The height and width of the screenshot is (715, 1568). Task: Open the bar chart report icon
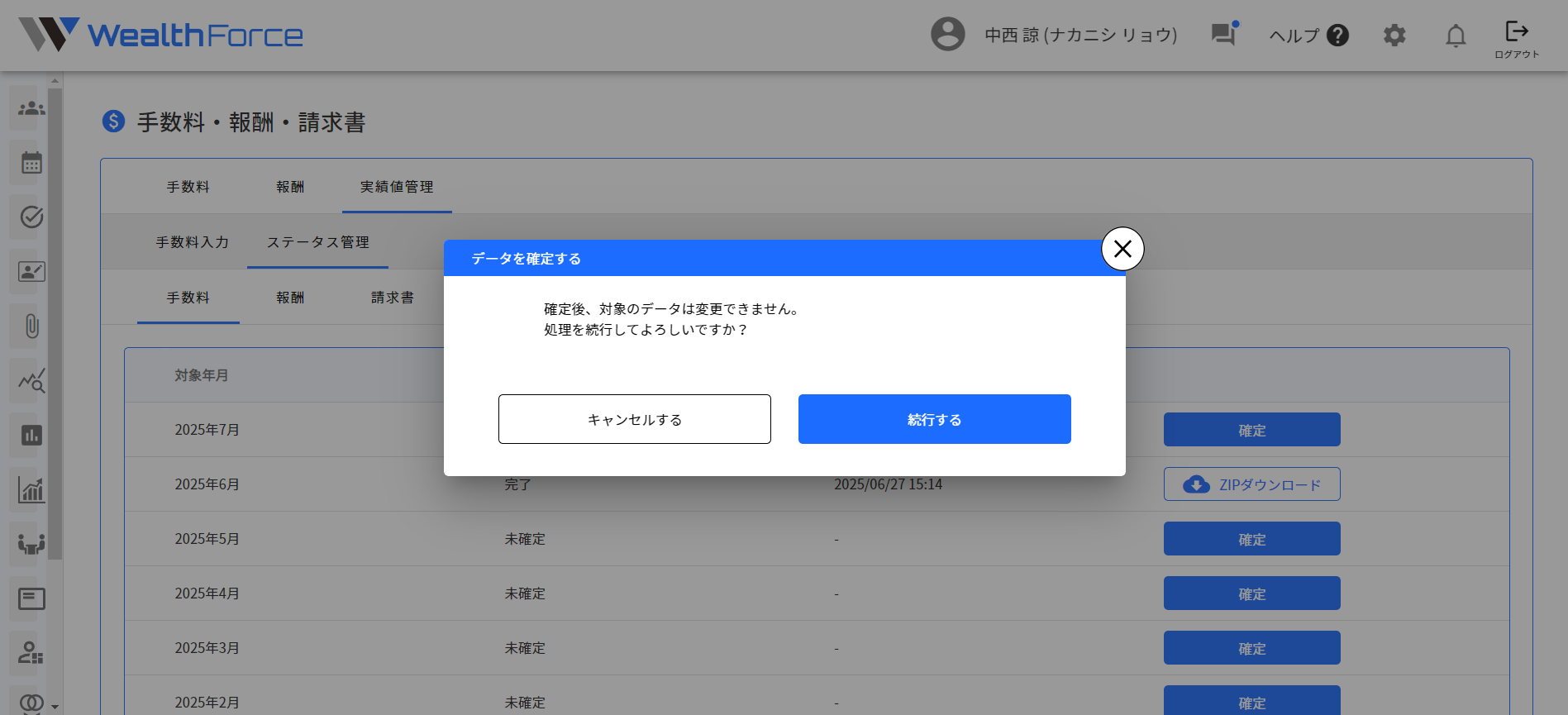(x=31, y=436)
